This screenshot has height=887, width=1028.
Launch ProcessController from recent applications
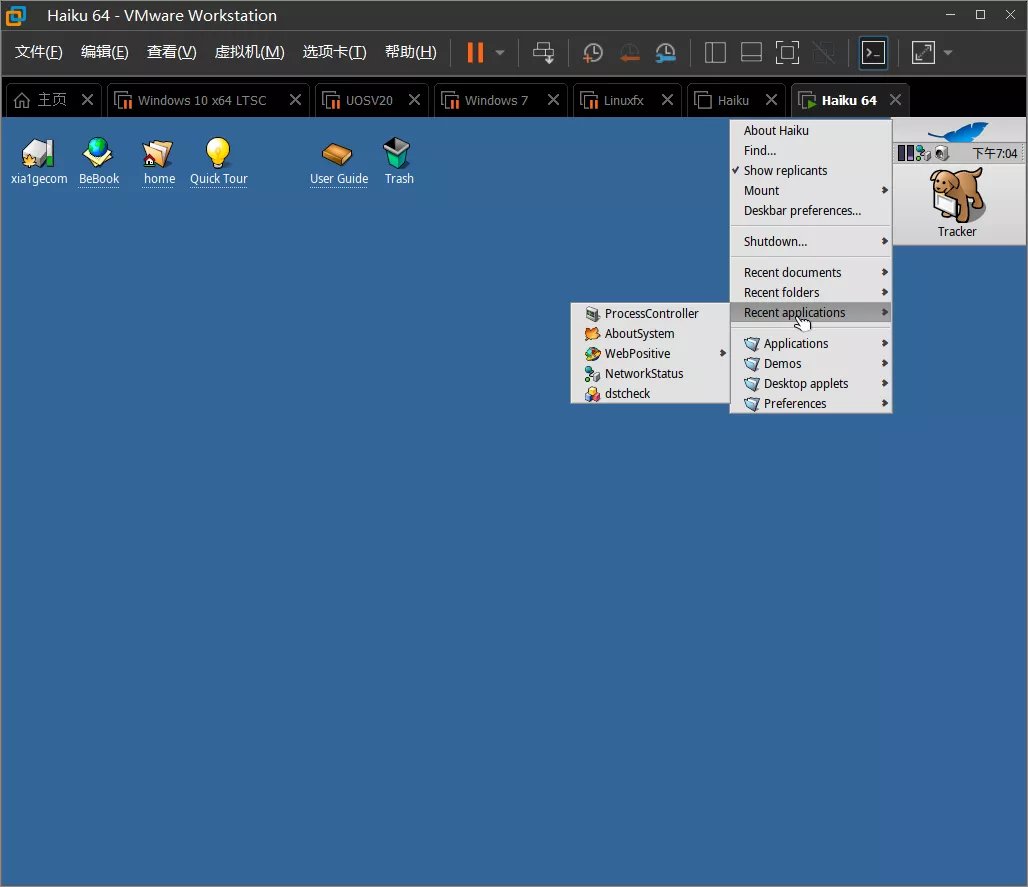tap(650, 314)
